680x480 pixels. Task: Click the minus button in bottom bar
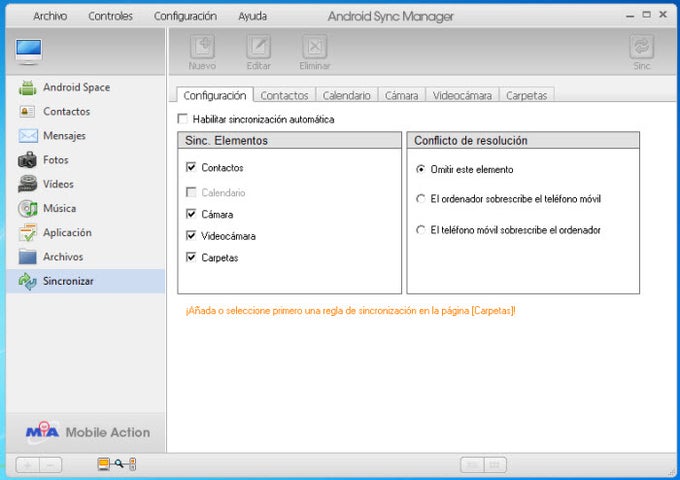51,465
